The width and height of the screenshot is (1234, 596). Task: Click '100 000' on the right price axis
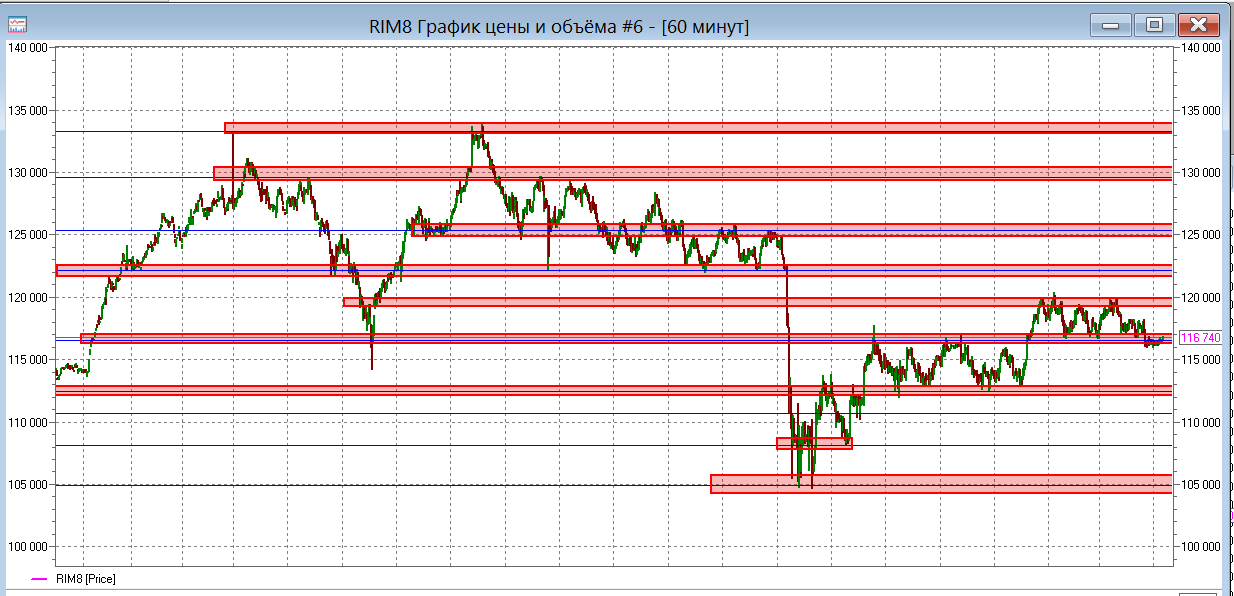(1201, 547)
